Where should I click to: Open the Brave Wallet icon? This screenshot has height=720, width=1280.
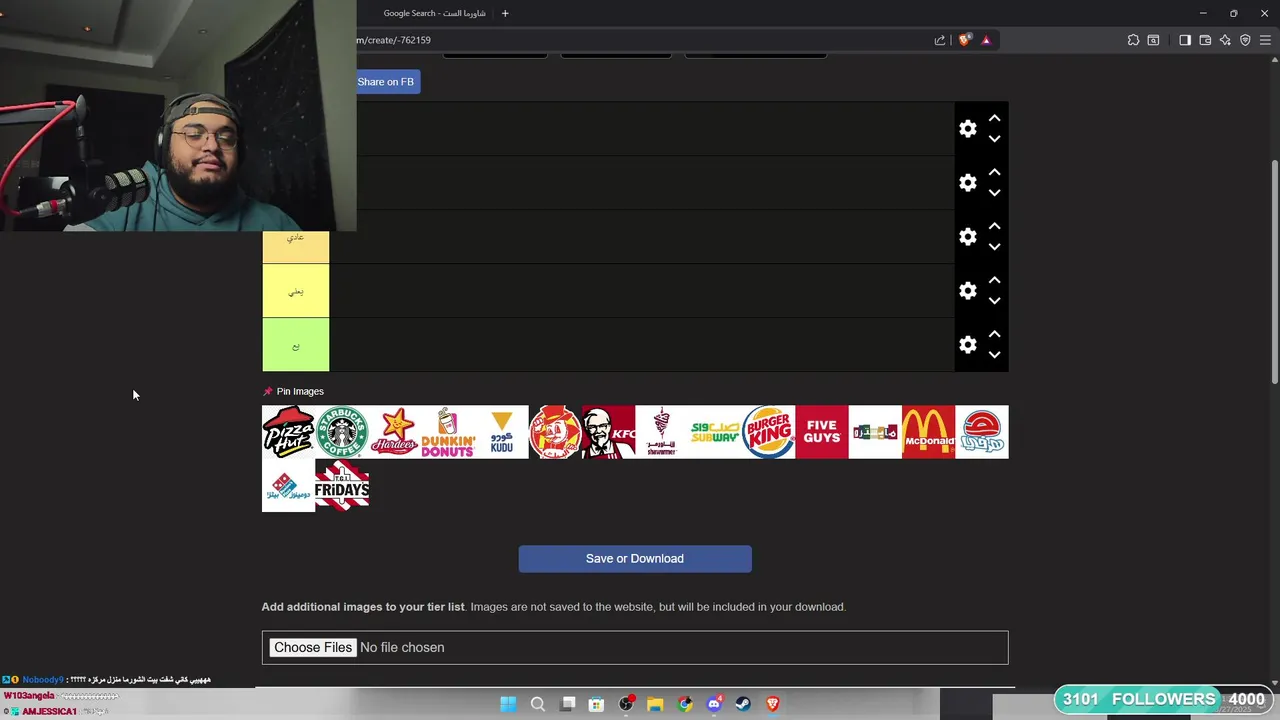[1205, 40]
